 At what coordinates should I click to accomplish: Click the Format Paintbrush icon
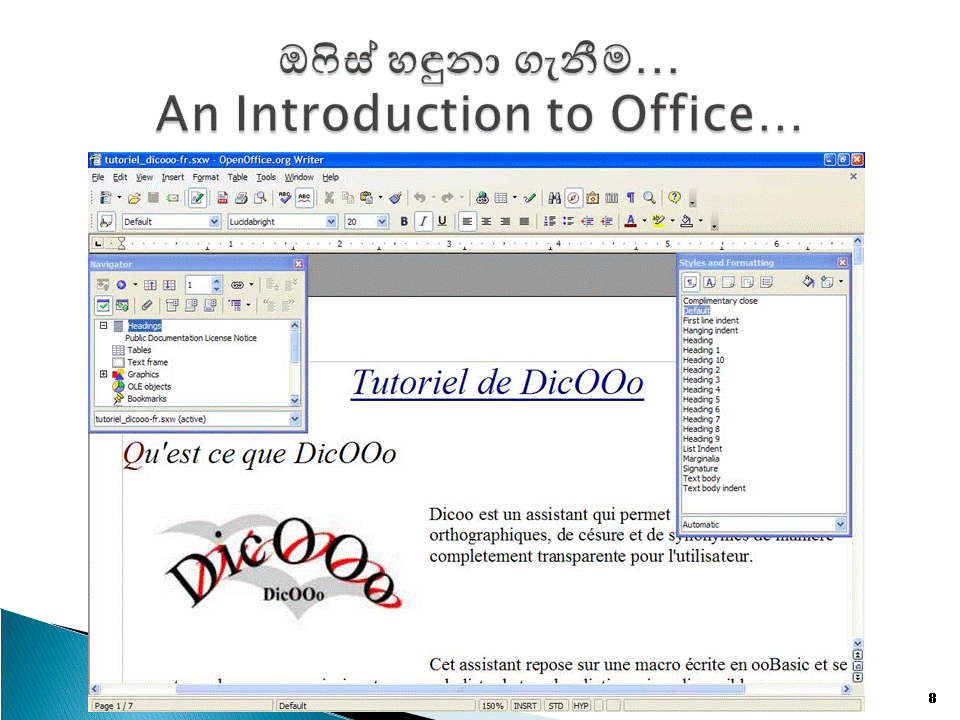coord(396,198)
